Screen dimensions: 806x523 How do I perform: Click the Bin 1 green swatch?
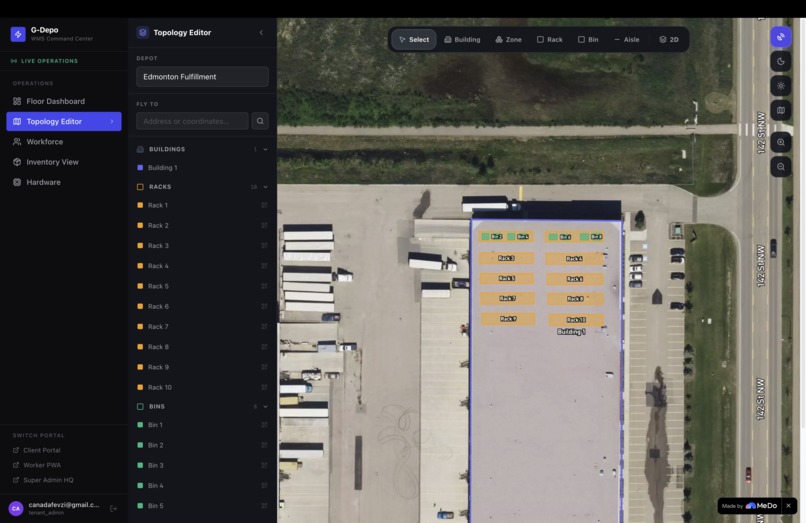[x=140, y=425]
